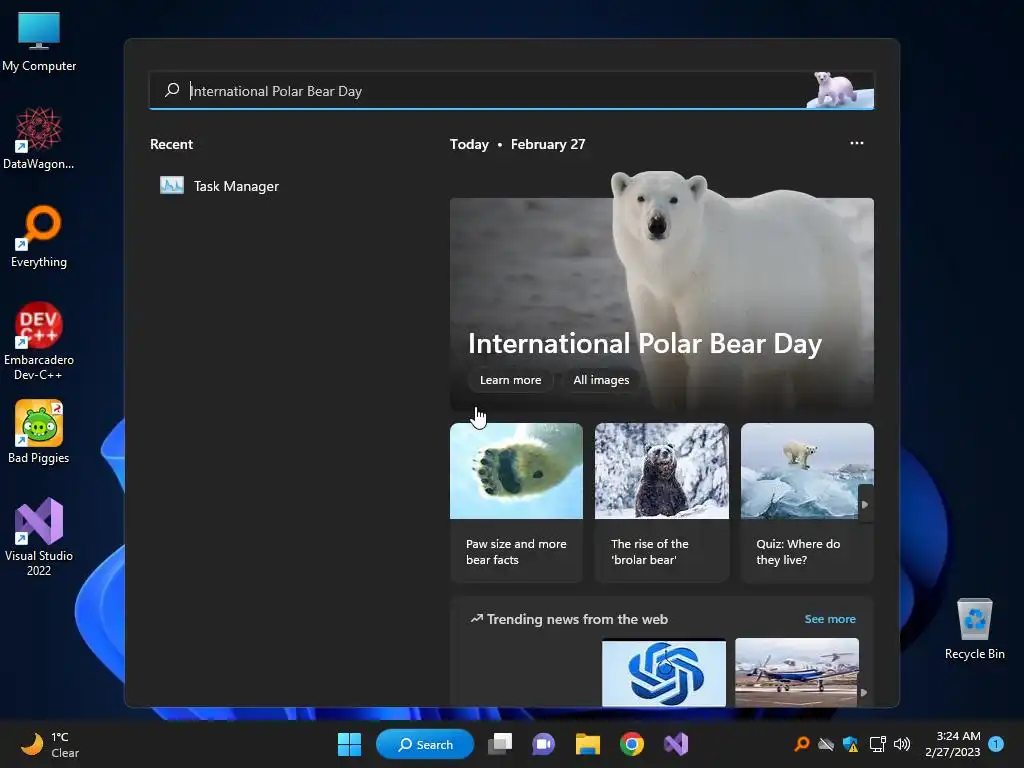Click the Windows Start button

[x=349, y=744]
